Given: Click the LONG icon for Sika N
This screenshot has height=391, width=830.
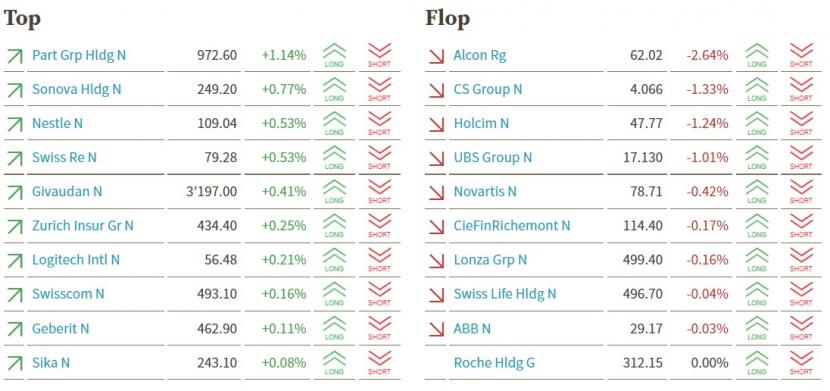Looking at the screenshot, I should [334, 363].
